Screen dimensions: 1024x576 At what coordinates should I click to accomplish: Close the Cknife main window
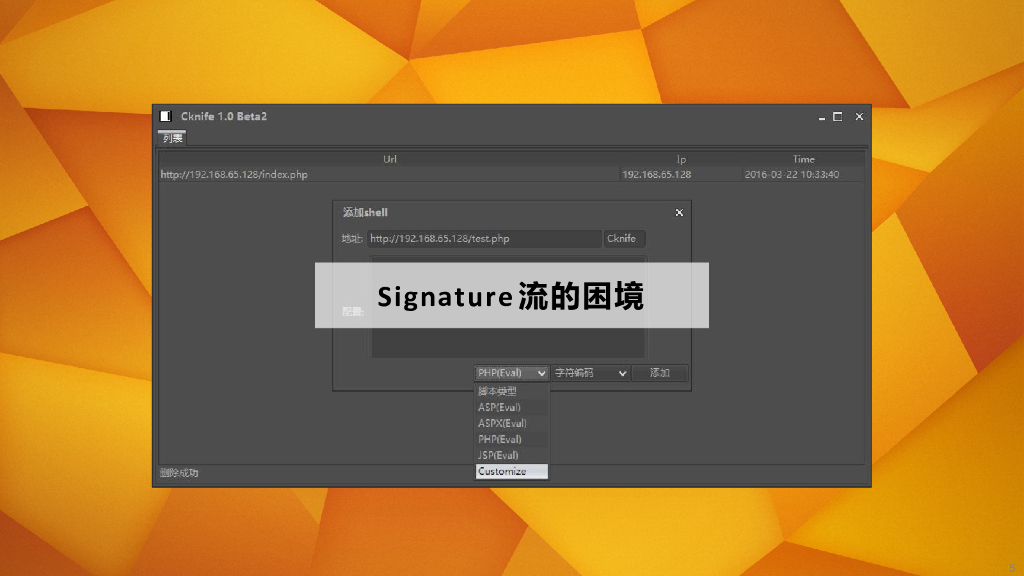coord(859,117)
